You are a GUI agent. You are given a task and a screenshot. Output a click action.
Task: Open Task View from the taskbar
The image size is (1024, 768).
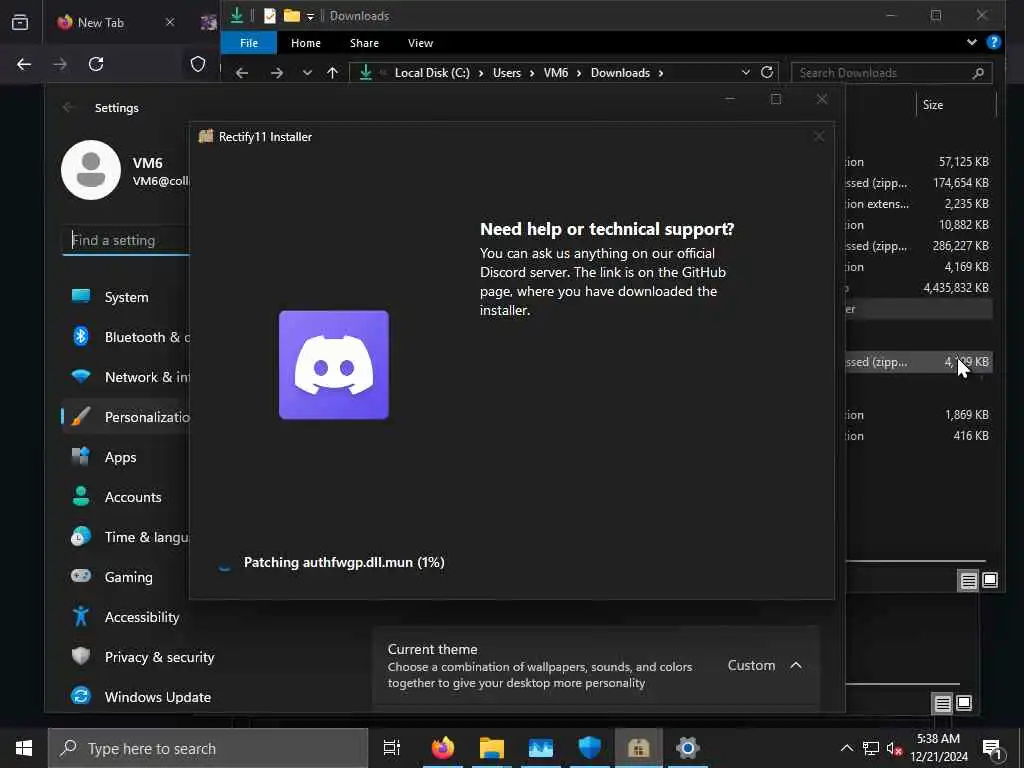click(x=392, y=748)
